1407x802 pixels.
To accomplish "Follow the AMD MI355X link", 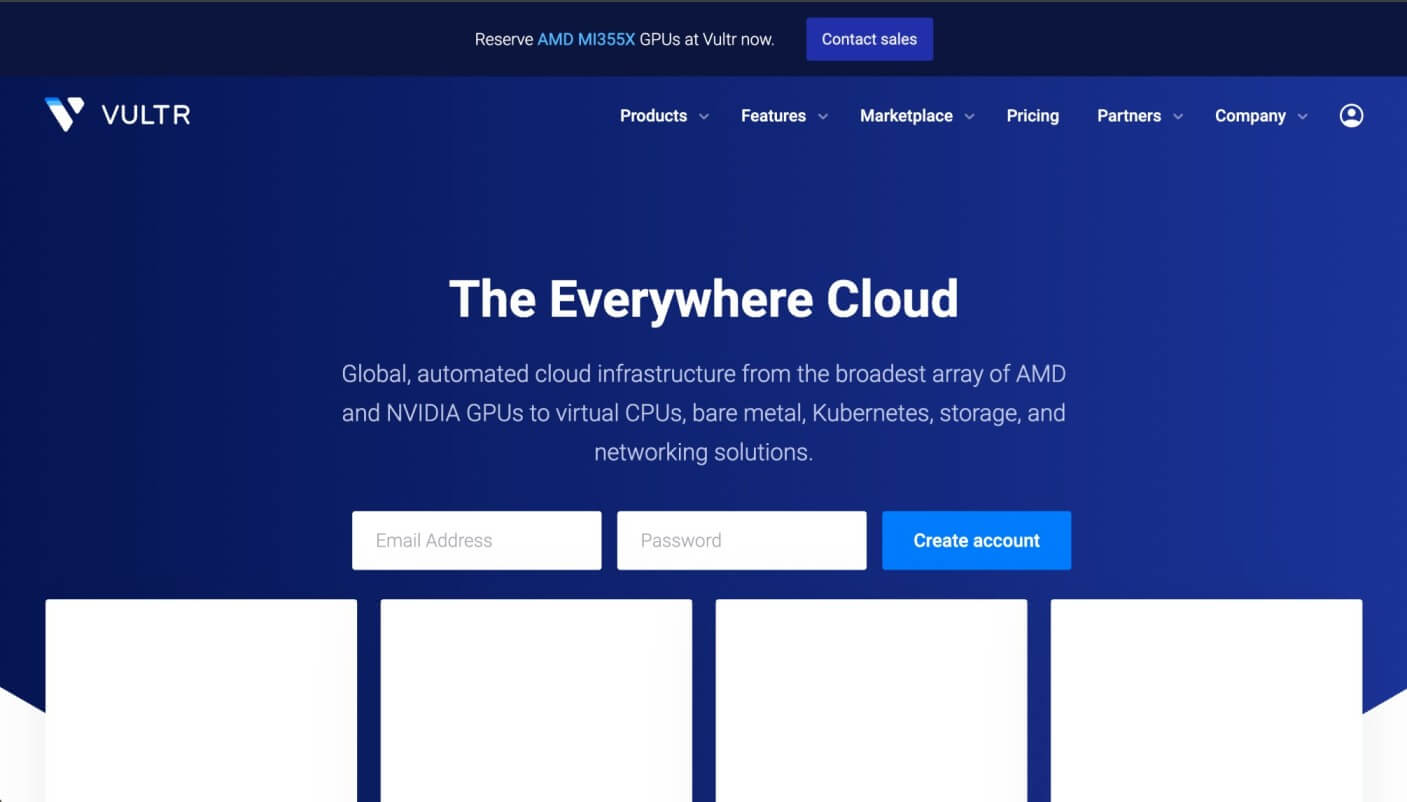I will click(586, 40).
